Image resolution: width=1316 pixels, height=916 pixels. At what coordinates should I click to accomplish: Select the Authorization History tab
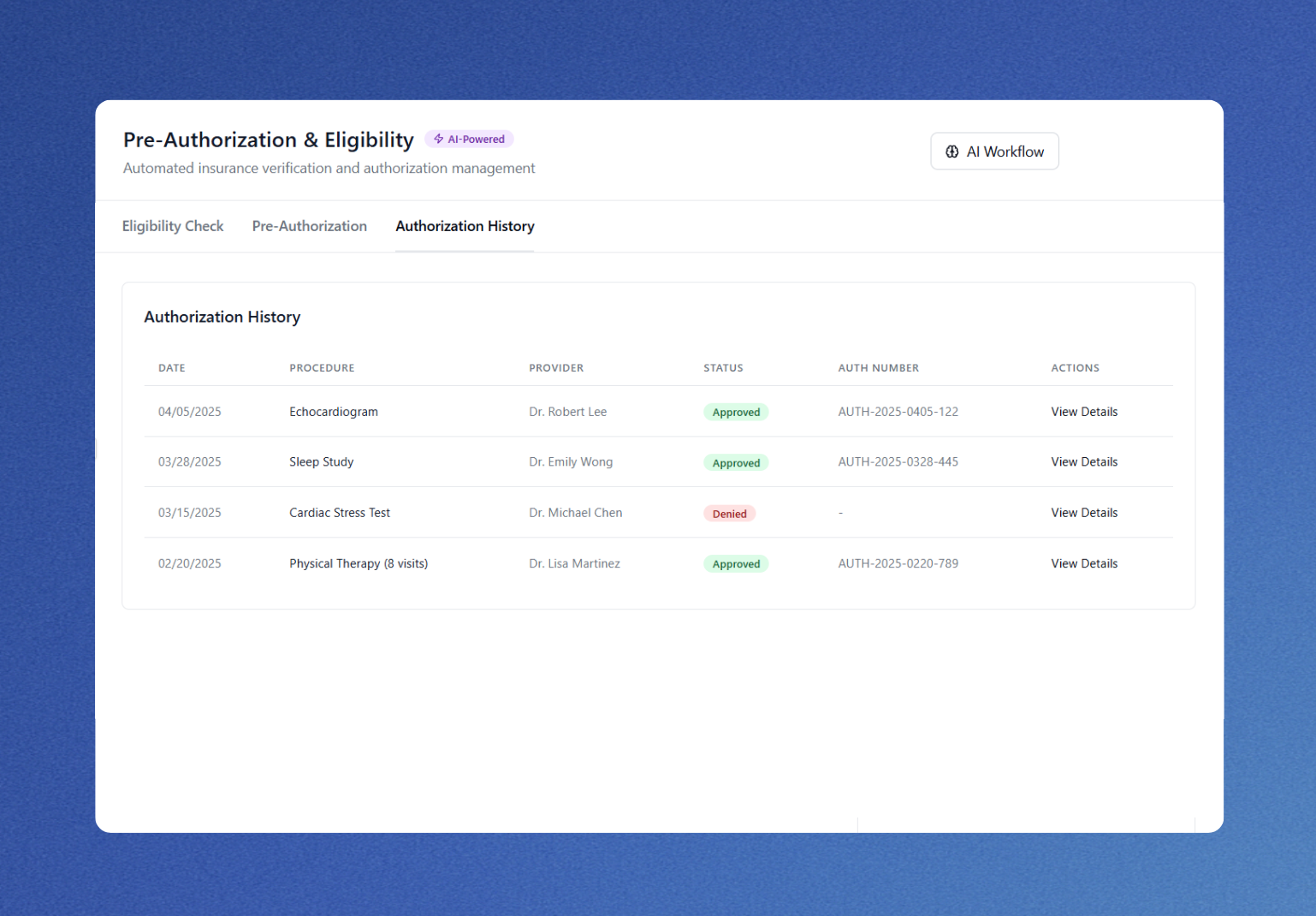pyautogui.click(x=465, y=226)
